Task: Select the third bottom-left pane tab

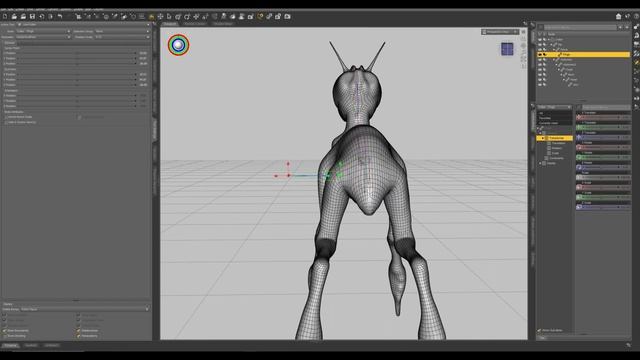Action: tap(52, 346)
